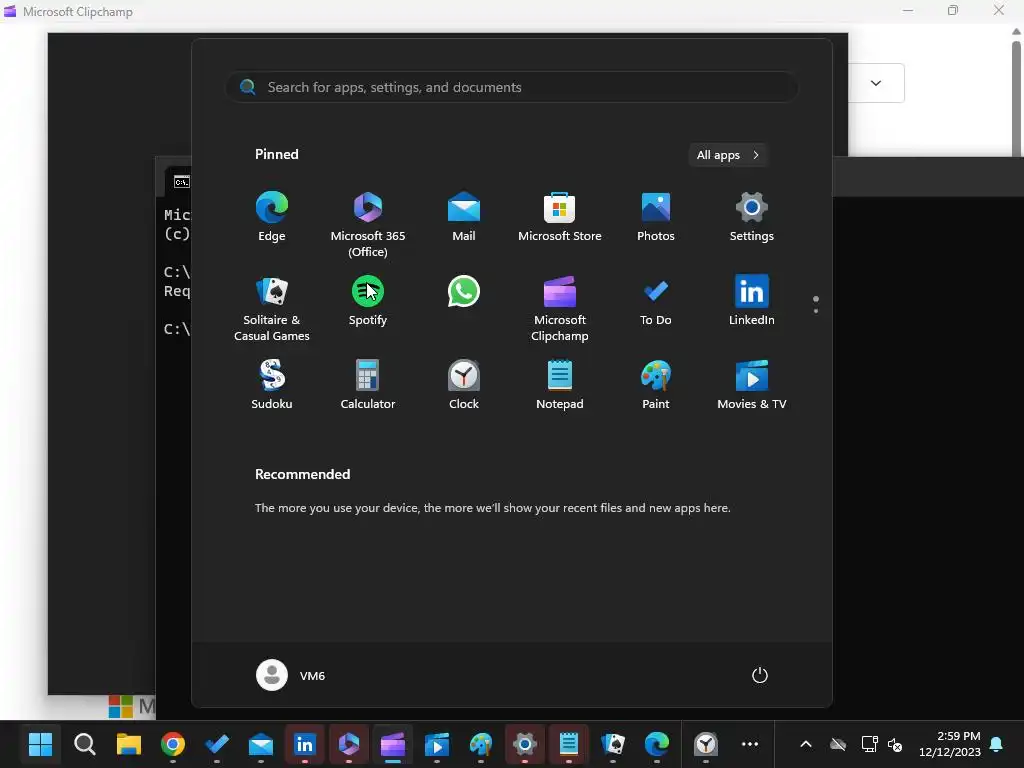Launch Photos from the Start menu
Image resolution: width=1024 pixels, height=768 pixels.
pyautogui.click(x=656, y=217)
